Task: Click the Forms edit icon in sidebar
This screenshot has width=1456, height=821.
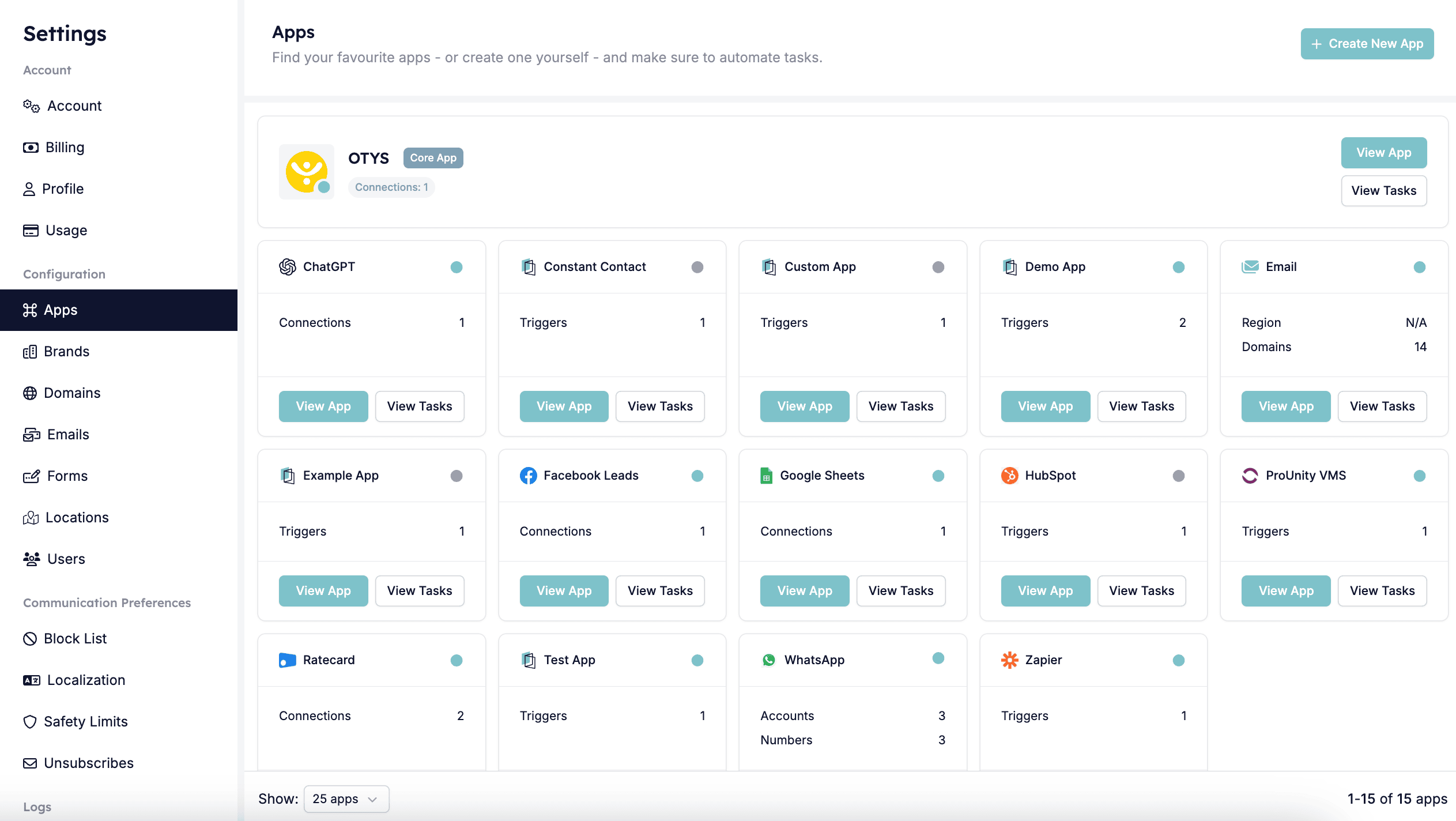Action: (x=31, y=476)
